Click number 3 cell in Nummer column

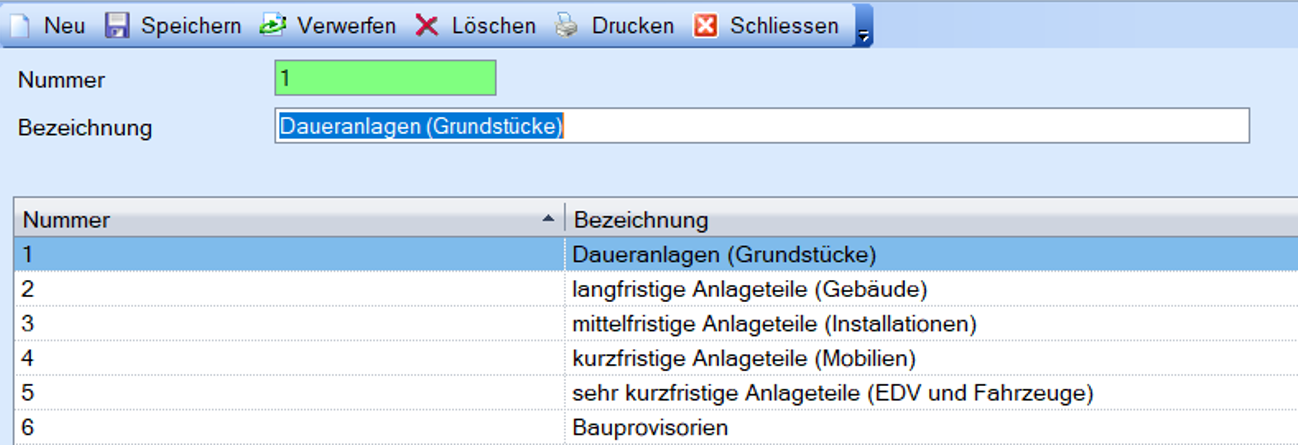click(x=28, y=324)
